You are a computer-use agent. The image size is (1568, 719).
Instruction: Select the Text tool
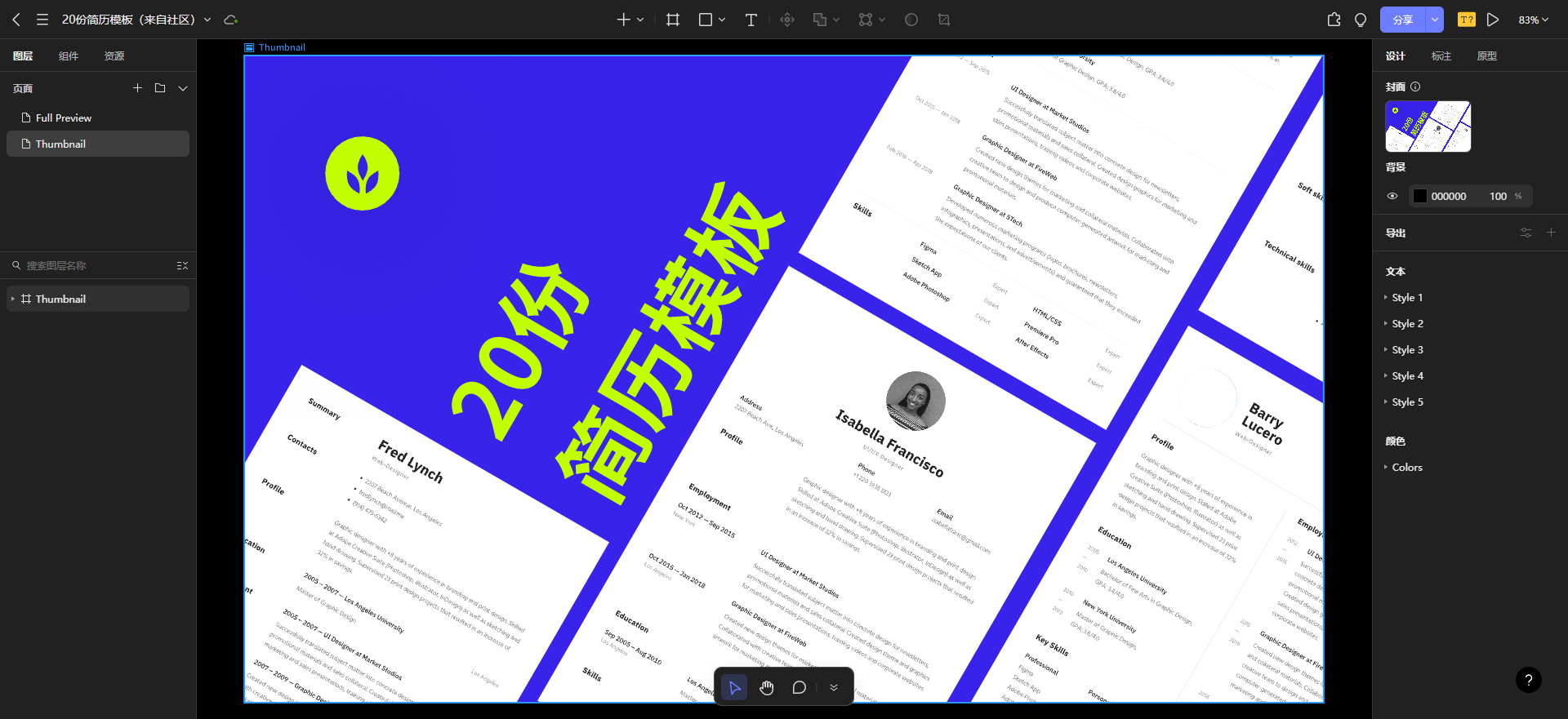pyautogui.click(x=751, y=20)
